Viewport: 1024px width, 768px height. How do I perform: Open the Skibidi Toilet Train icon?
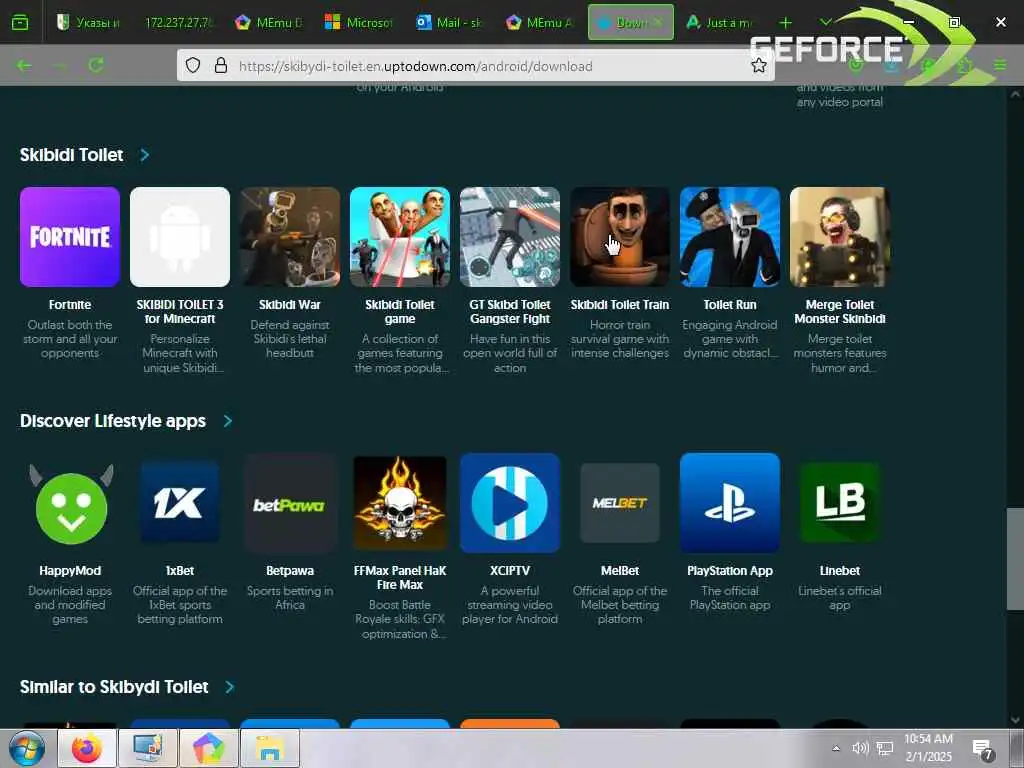(620, 236)
